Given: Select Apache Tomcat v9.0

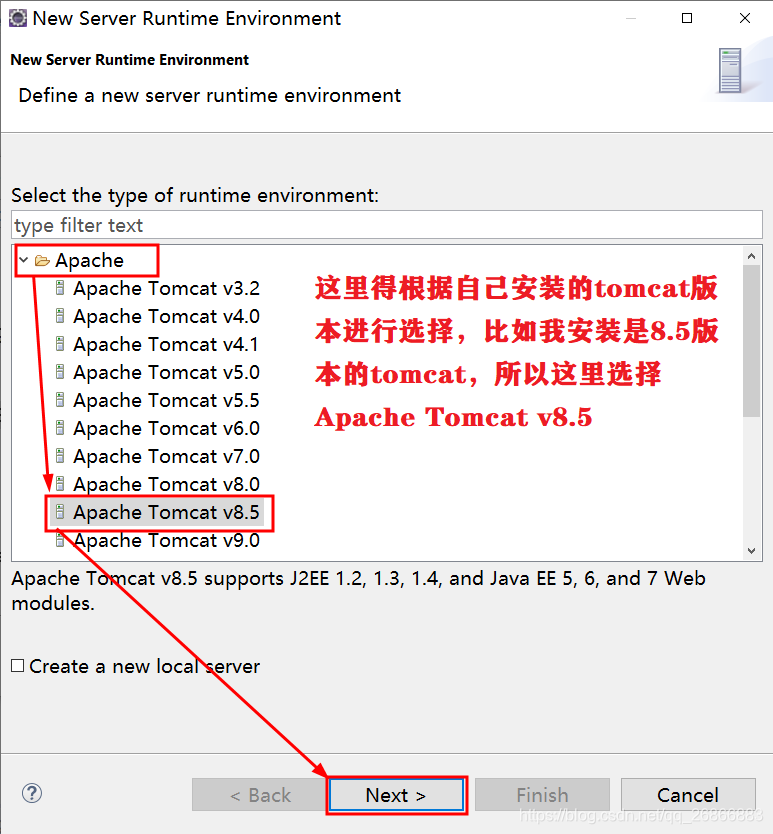Looking at the screenshot, I should pyautogui.click(x=166, y=540).
